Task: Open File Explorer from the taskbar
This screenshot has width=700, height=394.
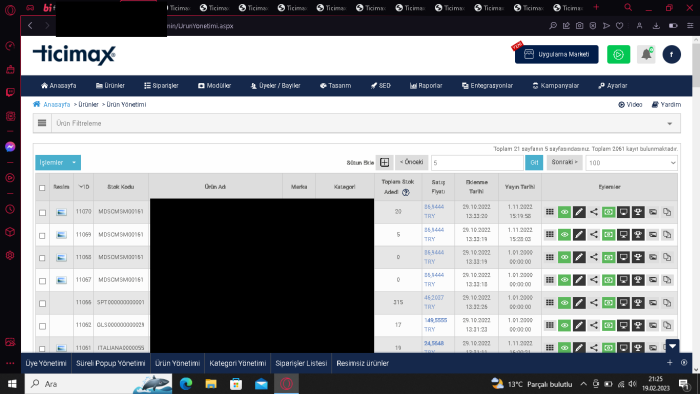Action: [211, 384]
